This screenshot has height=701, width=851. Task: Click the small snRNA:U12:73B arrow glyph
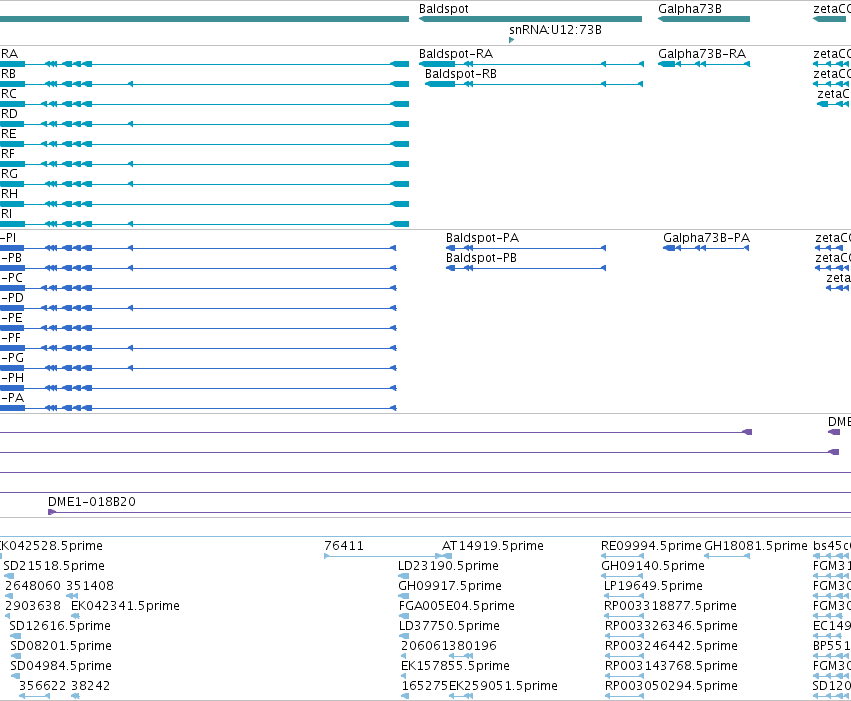pyautogui.click(x=511, y=40)
